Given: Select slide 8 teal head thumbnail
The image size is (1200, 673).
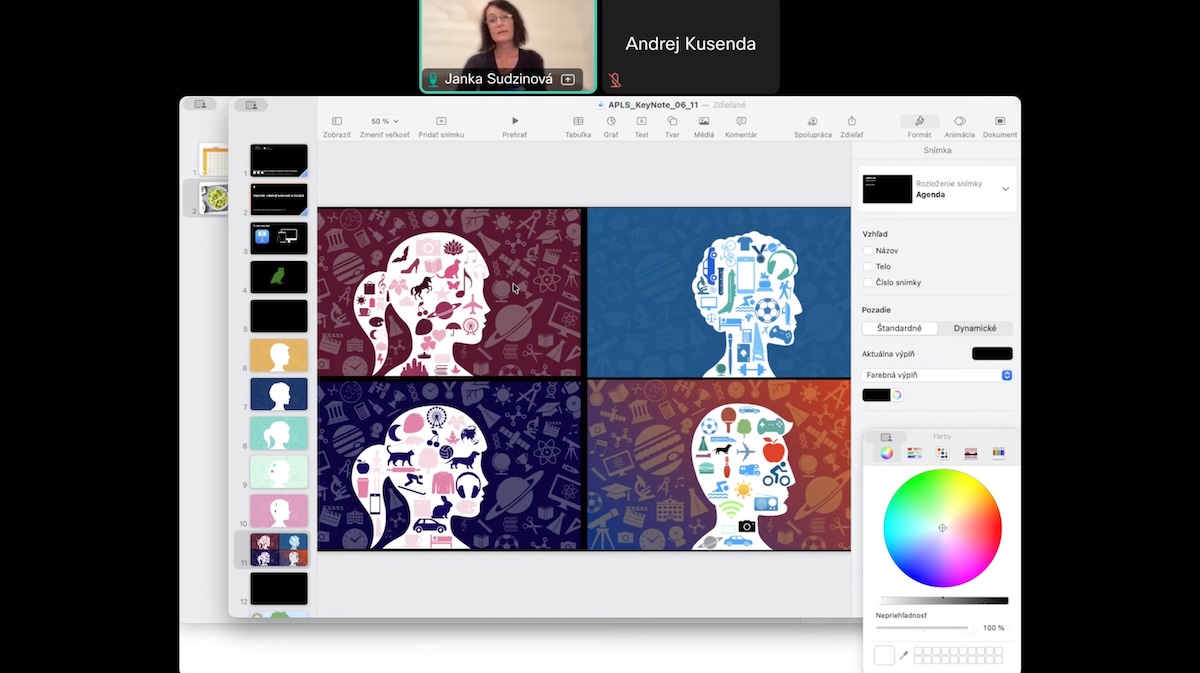Looking at the screenshot, I should coord(279,433).
